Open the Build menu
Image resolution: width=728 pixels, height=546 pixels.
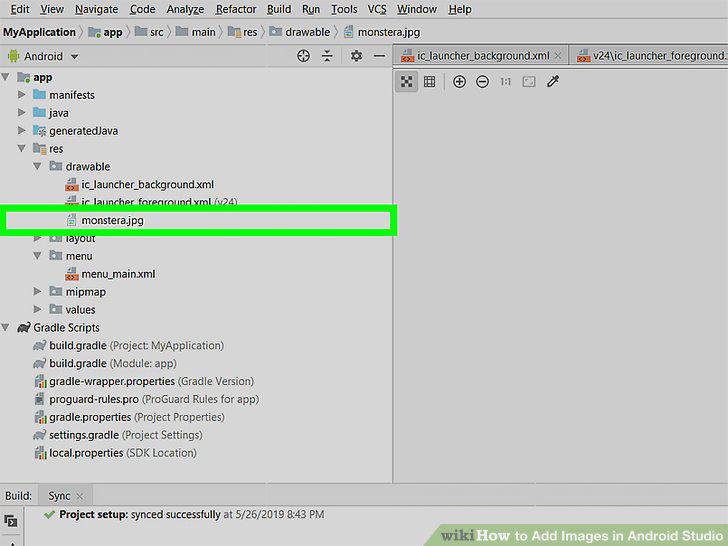pyautogui.click(x=279, y=9)
